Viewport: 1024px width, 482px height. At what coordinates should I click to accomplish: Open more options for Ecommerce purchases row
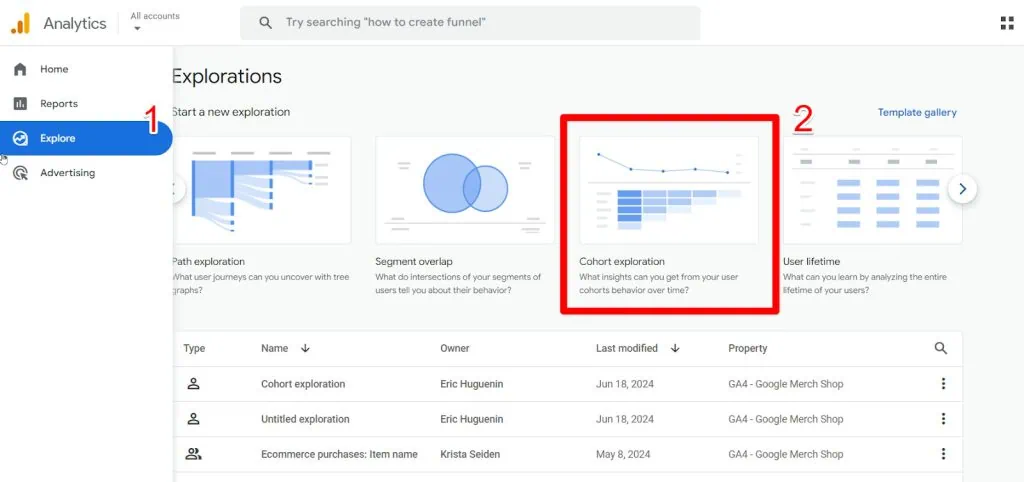(942, 454)
